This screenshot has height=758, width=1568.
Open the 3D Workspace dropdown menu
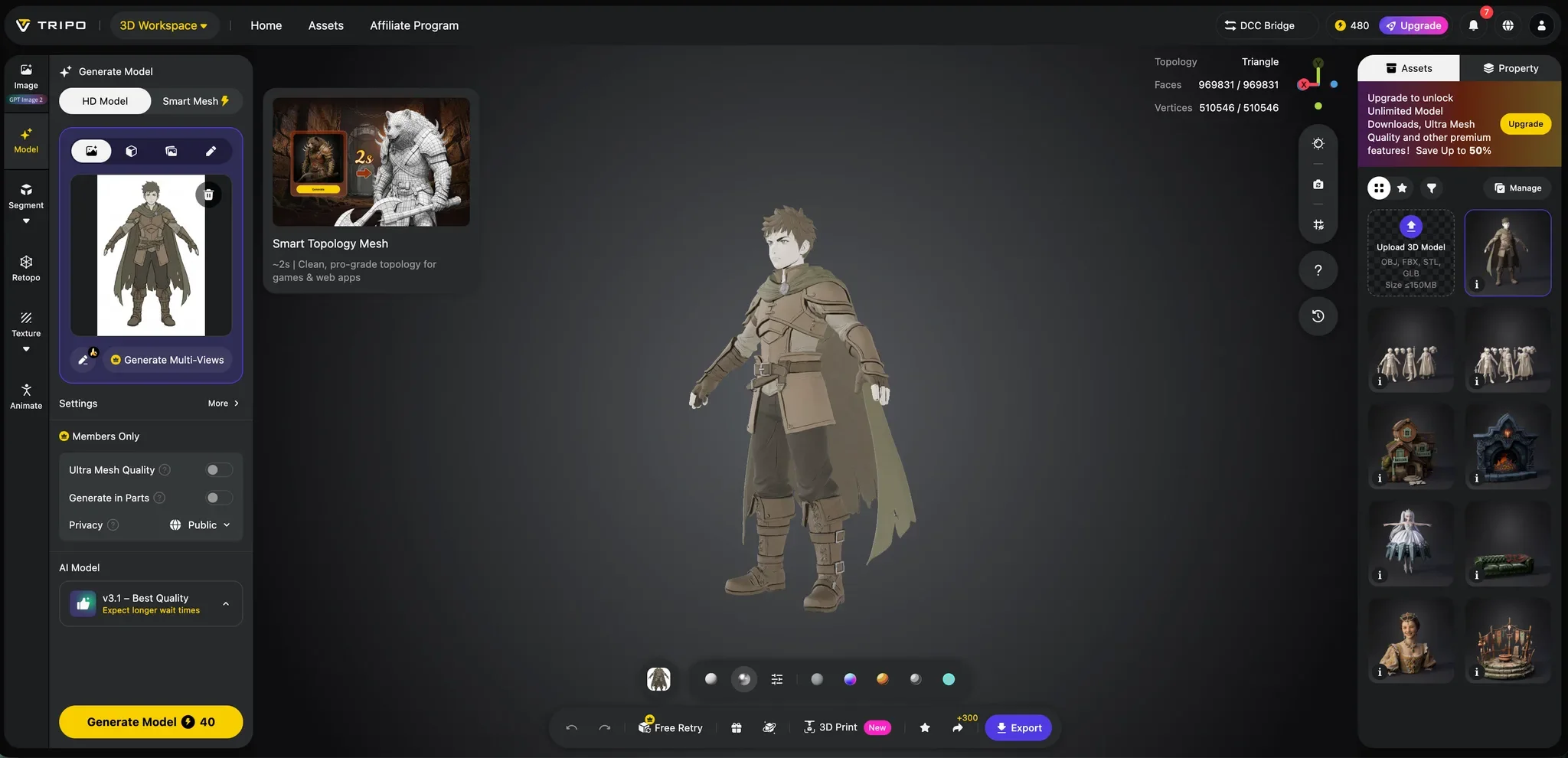tap(164, 25)
